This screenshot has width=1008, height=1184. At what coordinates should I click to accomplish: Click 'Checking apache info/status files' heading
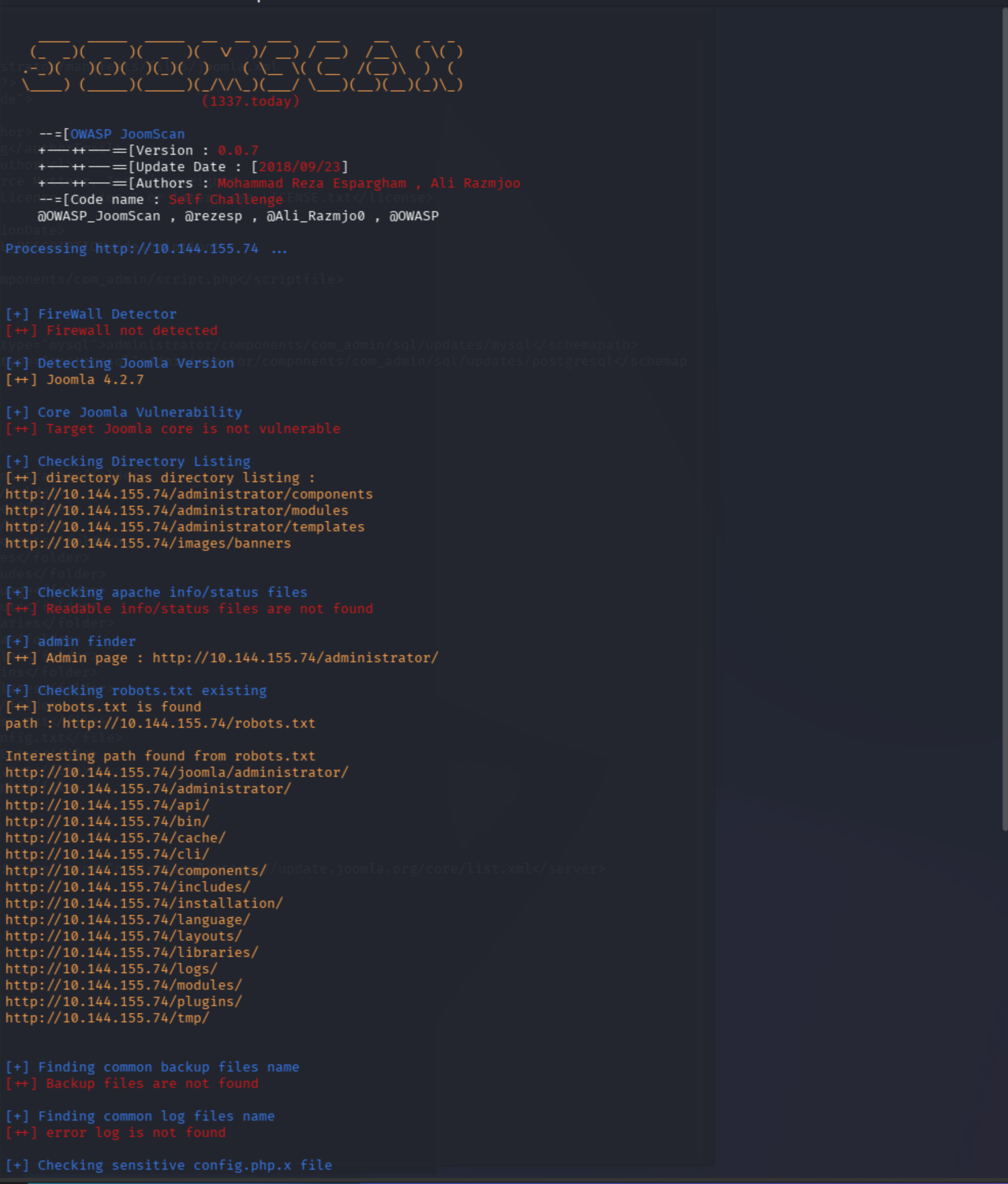click(156, 592)
